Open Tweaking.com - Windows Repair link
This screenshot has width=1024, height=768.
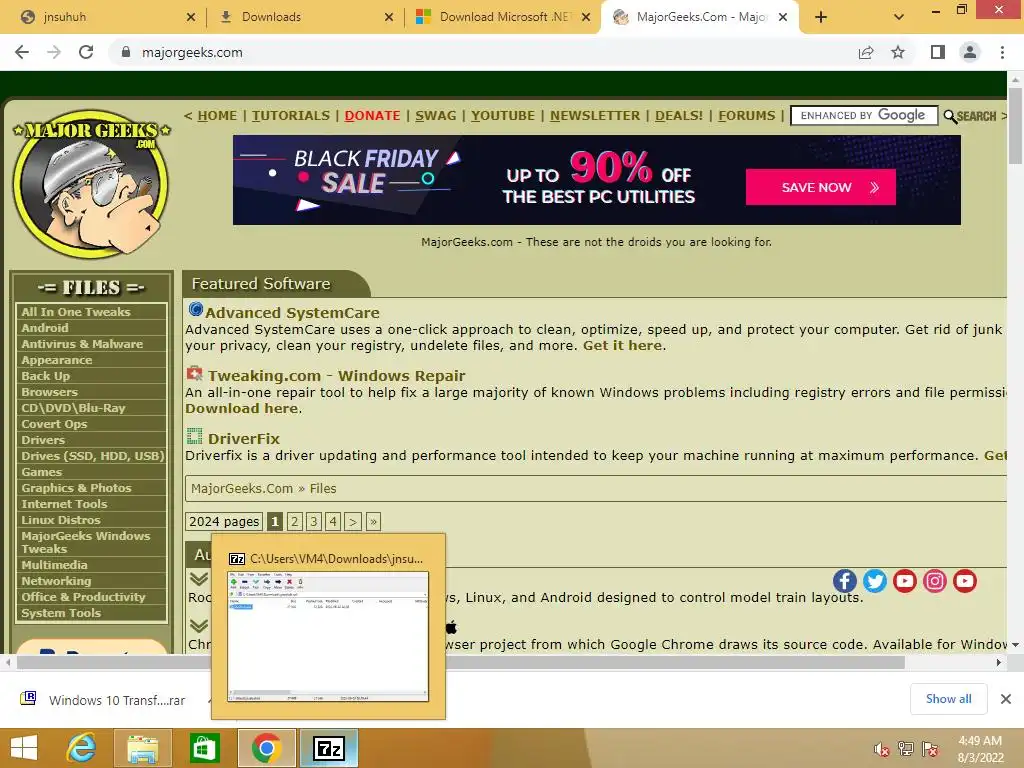click(336, 376)
